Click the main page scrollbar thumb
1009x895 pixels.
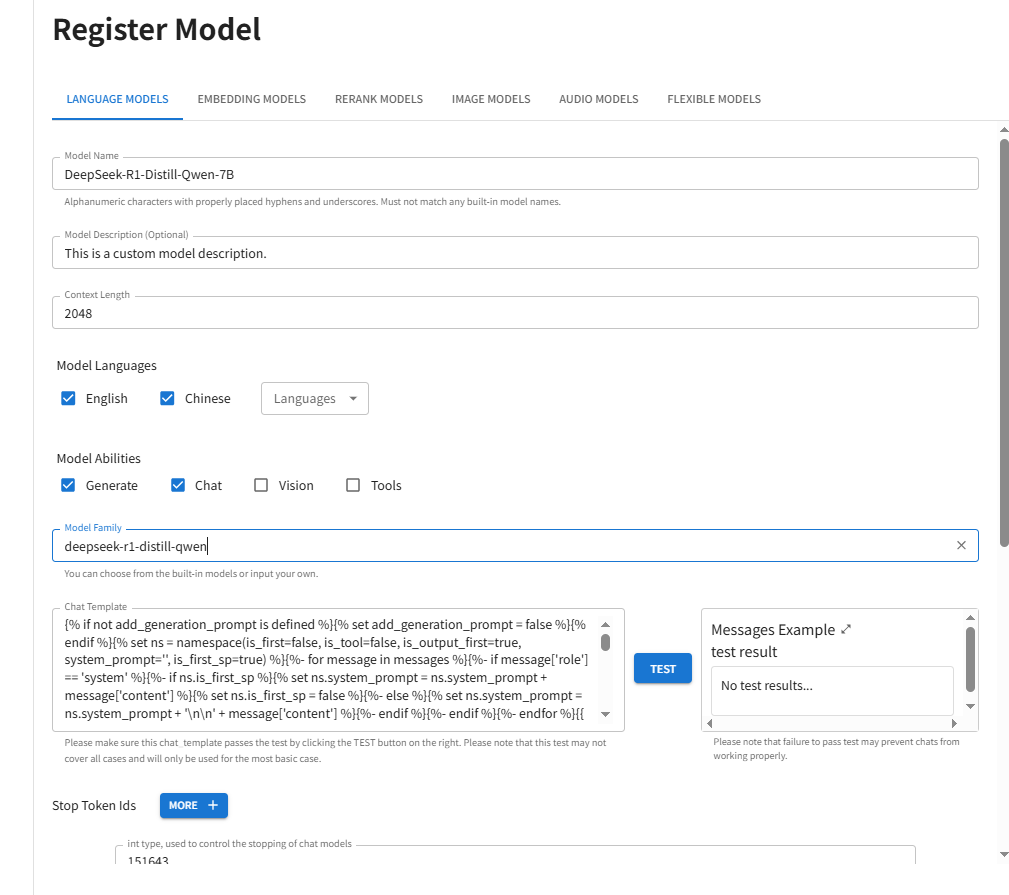tap(1003, 340)
